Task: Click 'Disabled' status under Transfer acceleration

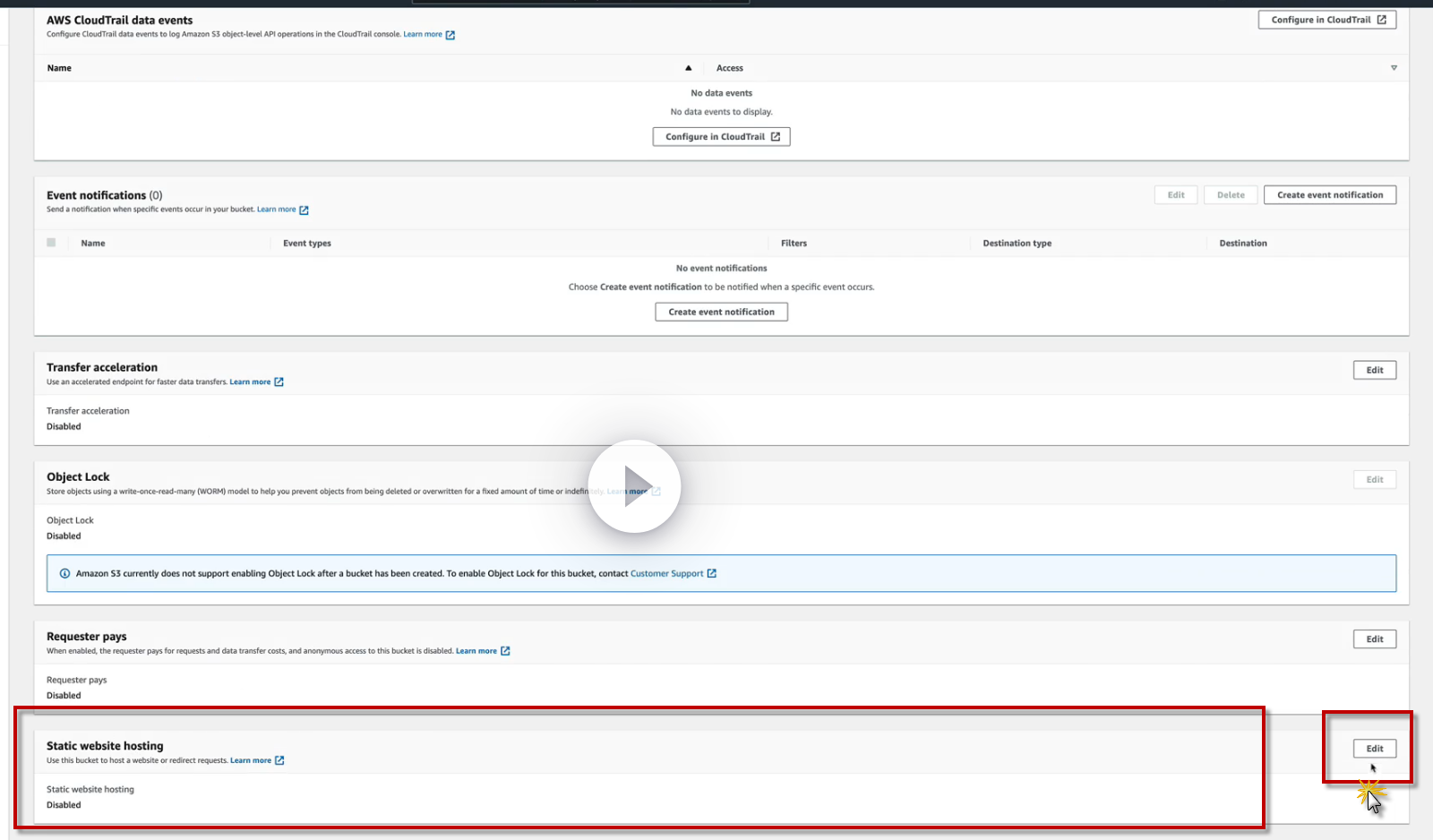Action: coord(64,427)
